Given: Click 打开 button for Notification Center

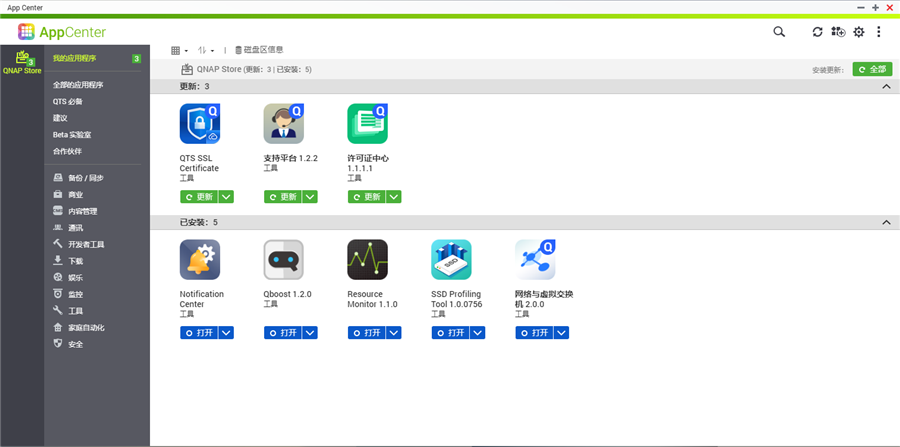Looking at the screenshot, I should tap(198, 333).
